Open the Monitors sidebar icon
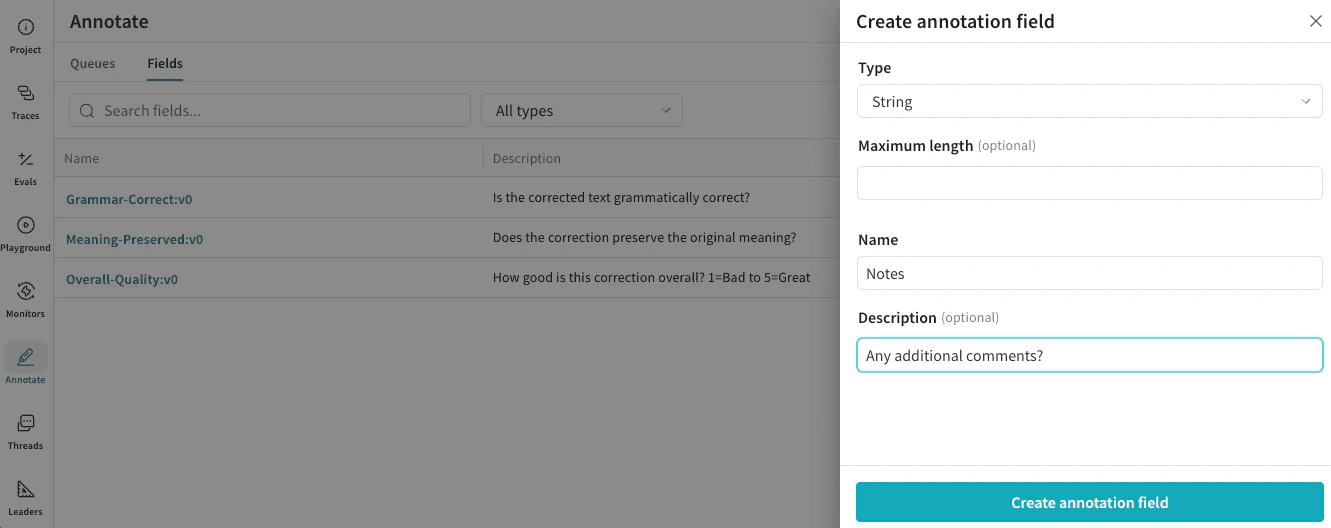 point(26,299)
